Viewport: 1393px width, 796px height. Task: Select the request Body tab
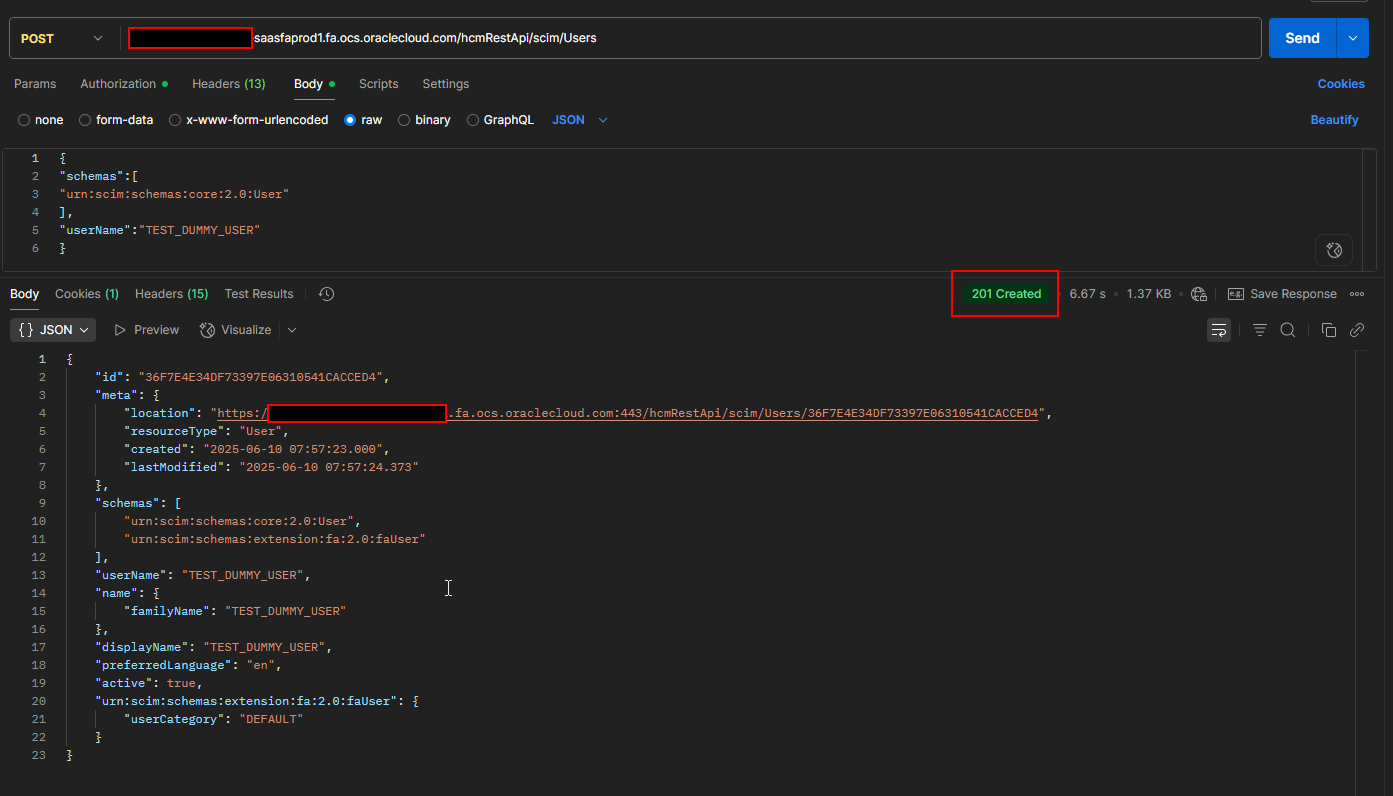[x=314, y=84]
